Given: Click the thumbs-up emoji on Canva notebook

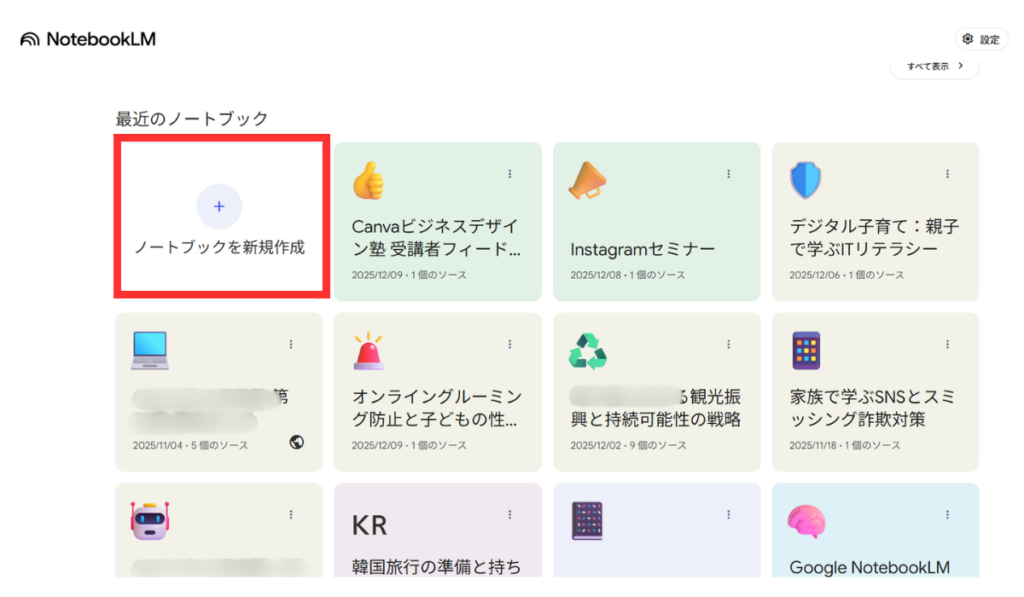Looking at the screenshot, I should 368,181.
